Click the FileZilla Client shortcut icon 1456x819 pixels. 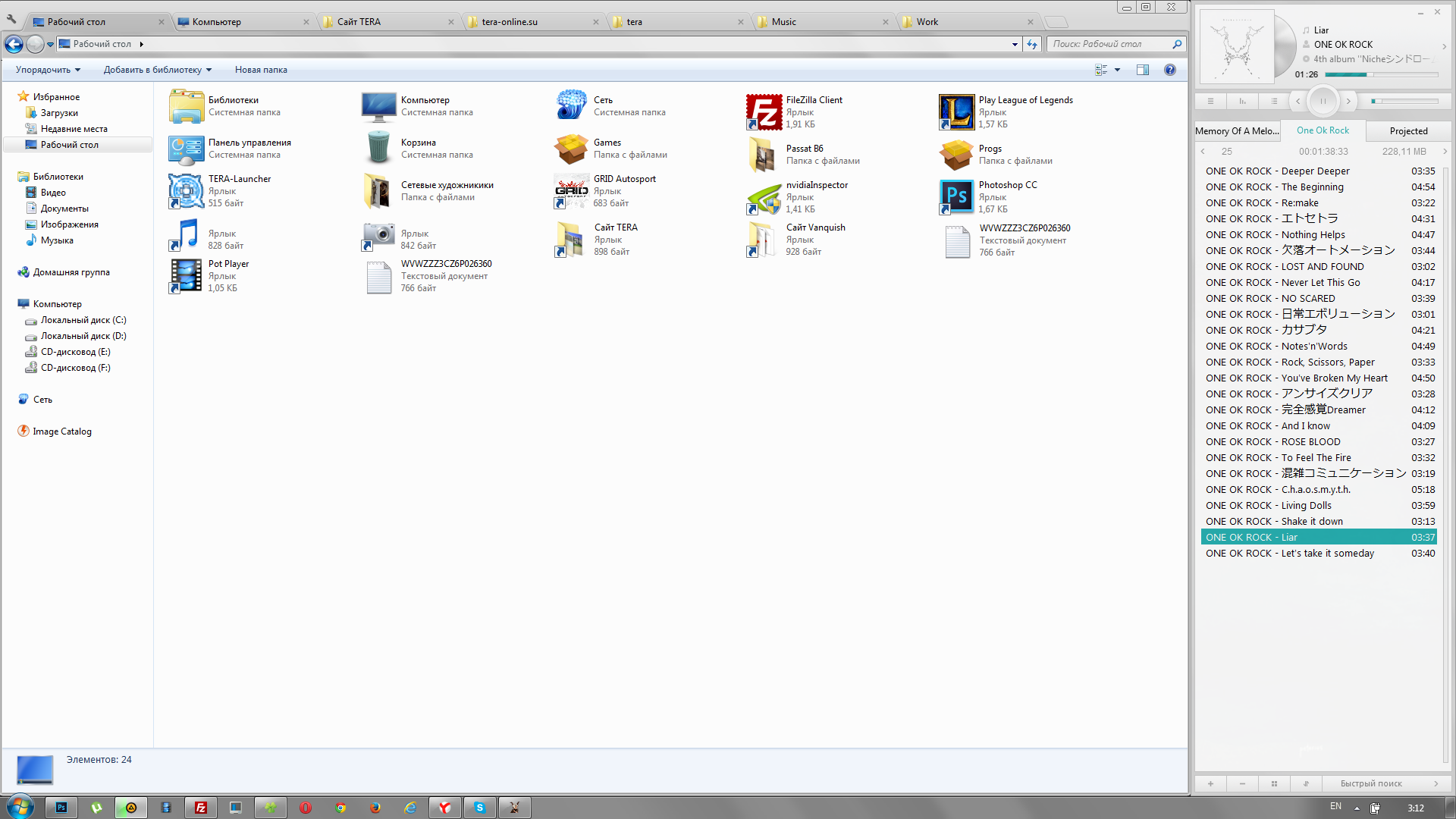point(764,111)
